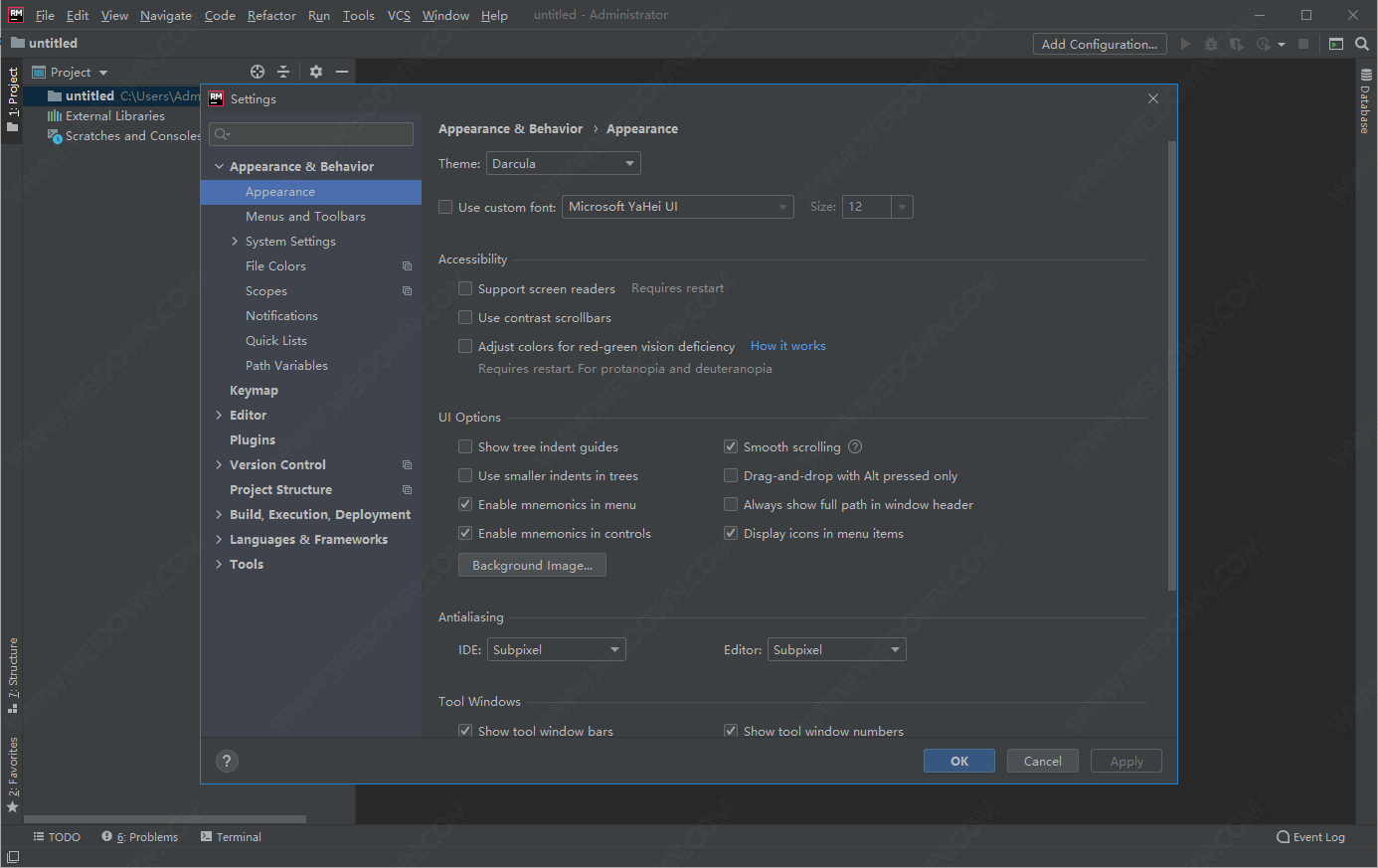Enable Show tree indent guides checkbox
Viewport: 1378px width, 868px height.
pos(465,447)
